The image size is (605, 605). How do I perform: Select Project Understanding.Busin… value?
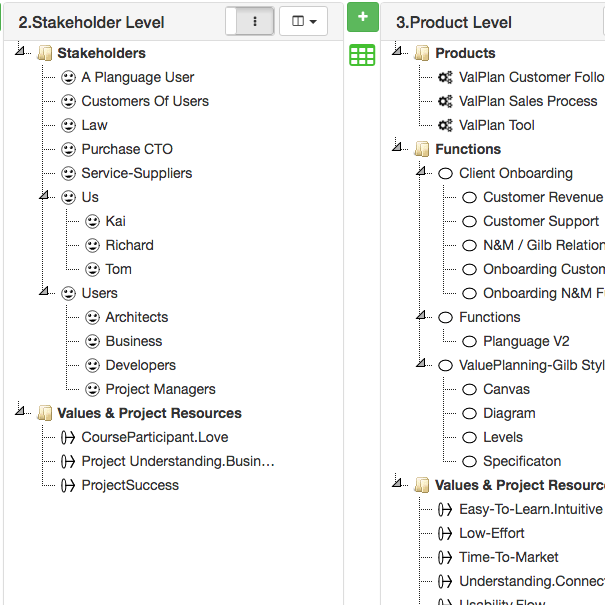pyautogui.click(x=178, y=461)
